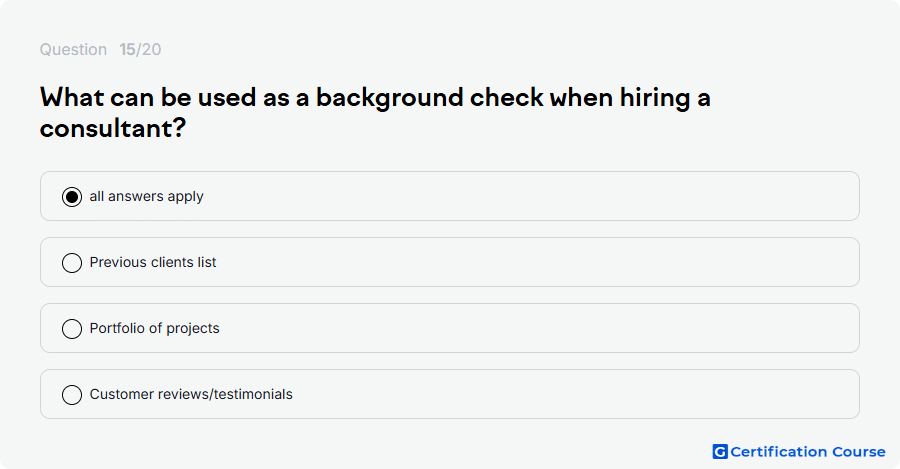Click the word 'Course' in footer link
Viewport: 900px width, 469px height.
pos(859,452)
